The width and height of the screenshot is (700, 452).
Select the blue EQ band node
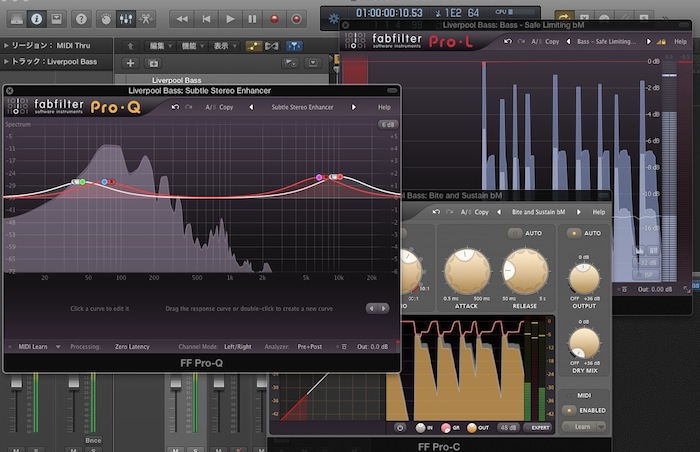104,182
